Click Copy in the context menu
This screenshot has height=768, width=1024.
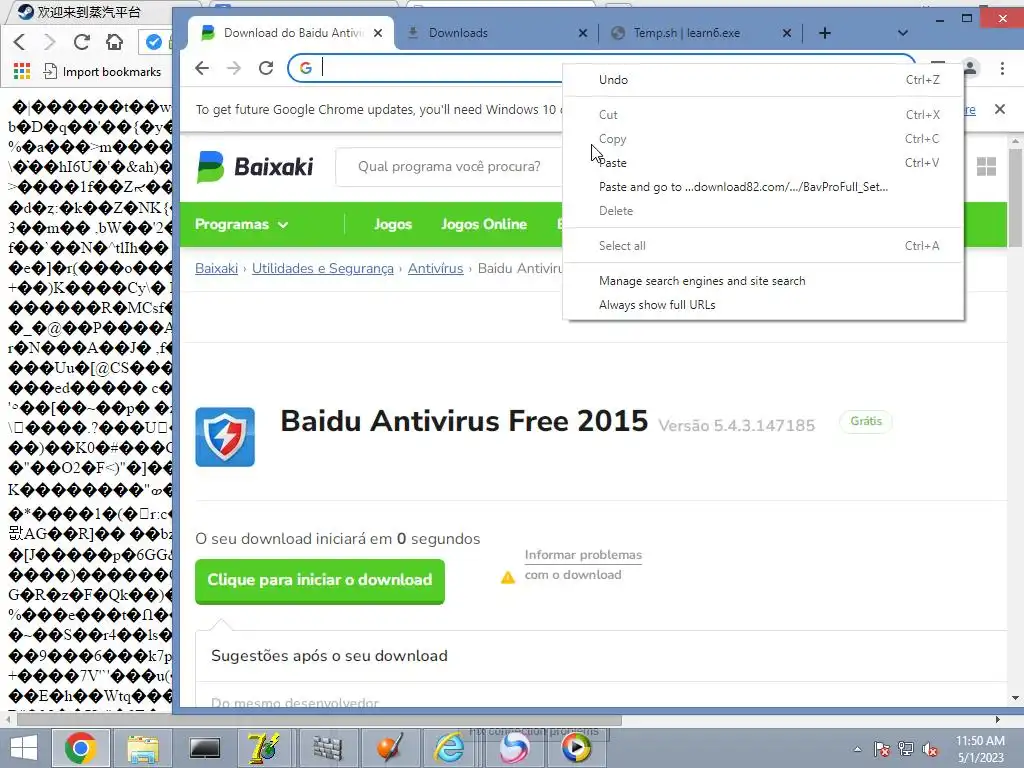(763, 138)
